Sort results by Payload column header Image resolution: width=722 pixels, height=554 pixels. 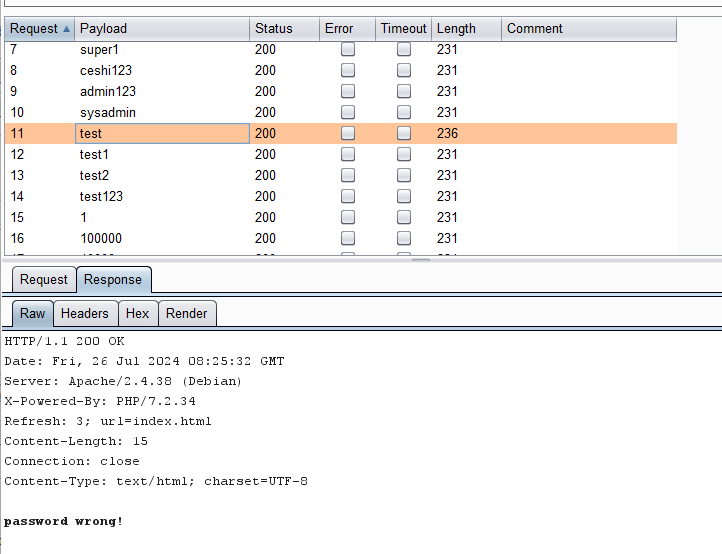pos(162,29)
